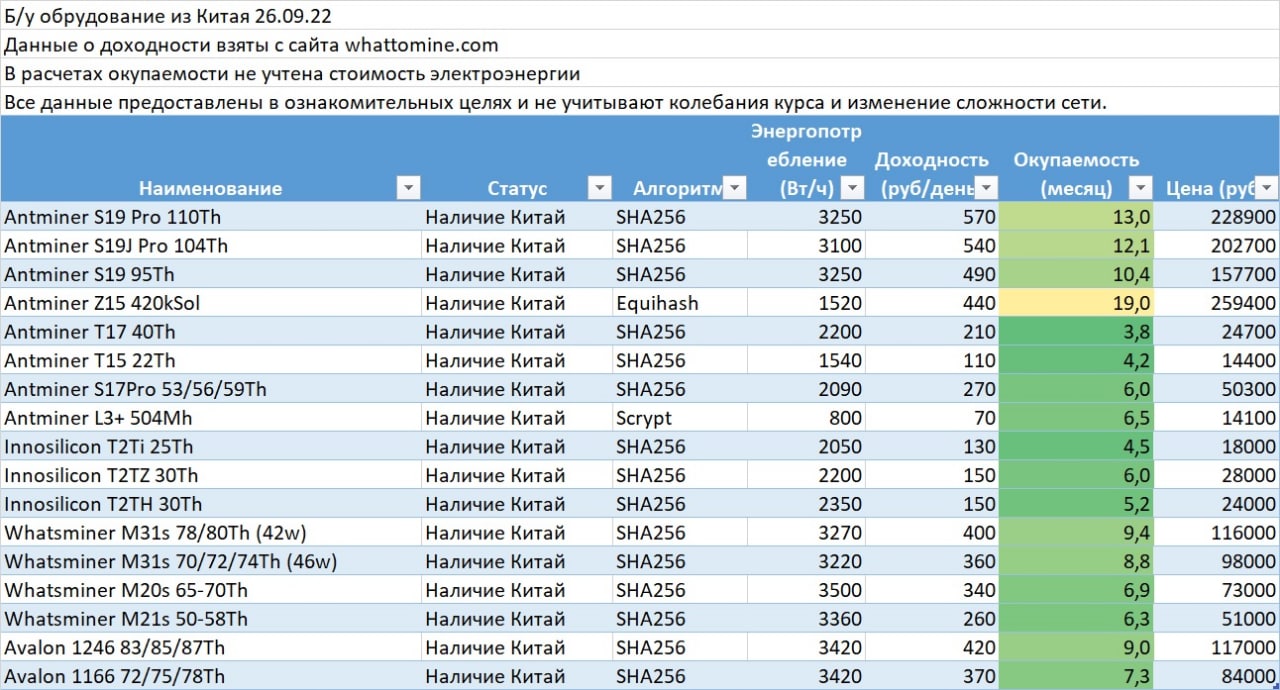
Task: Select income cell 70 for Antminer L3+
Action: (x=933, y=418)
